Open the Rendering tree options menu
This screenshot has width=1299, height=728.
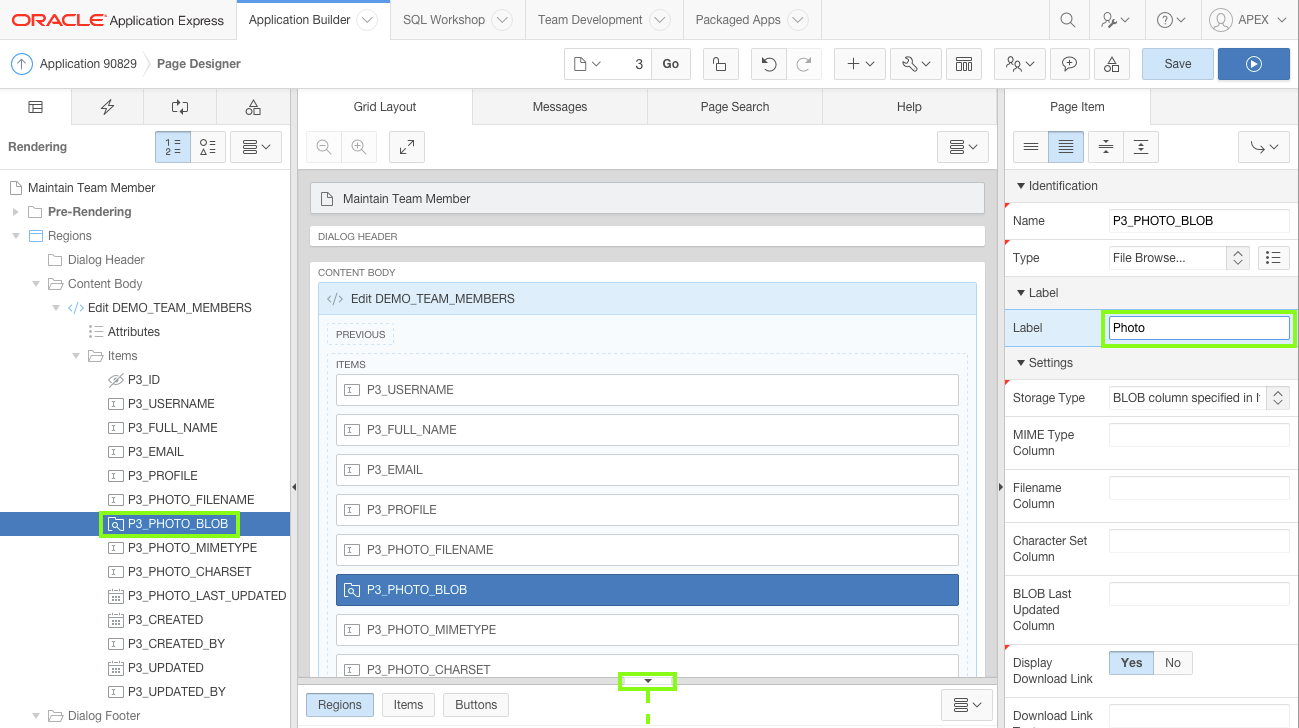[256, 147]
